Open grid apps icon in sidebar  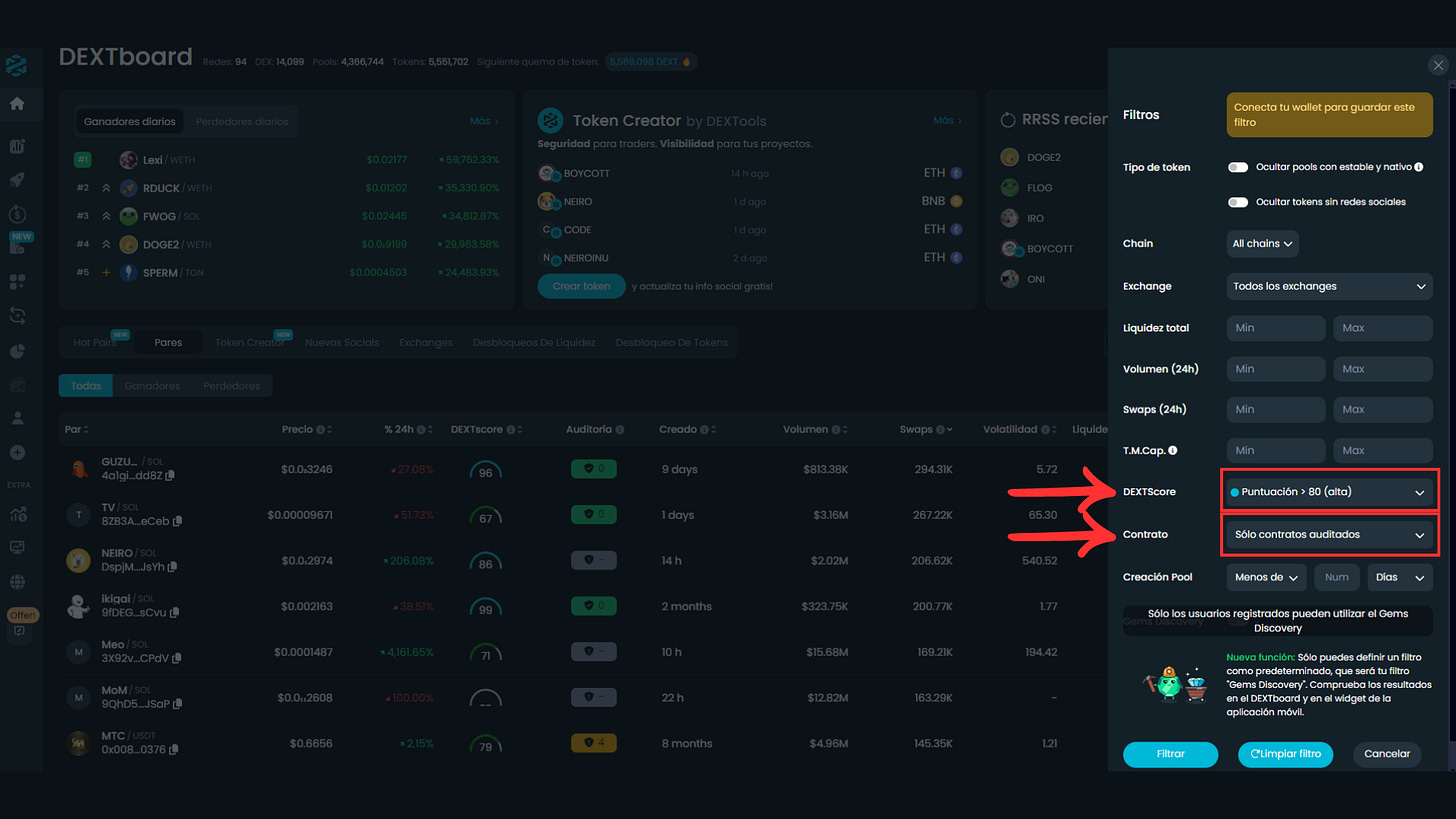[16, 282]
